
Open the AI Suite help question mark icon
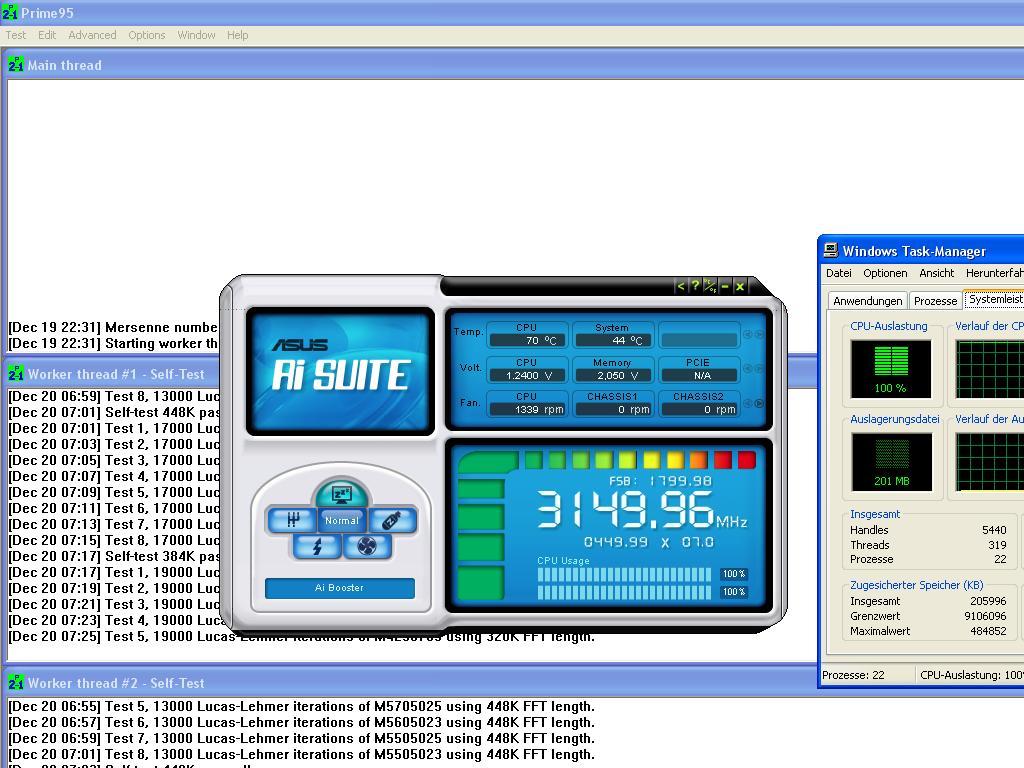point(696,286)
